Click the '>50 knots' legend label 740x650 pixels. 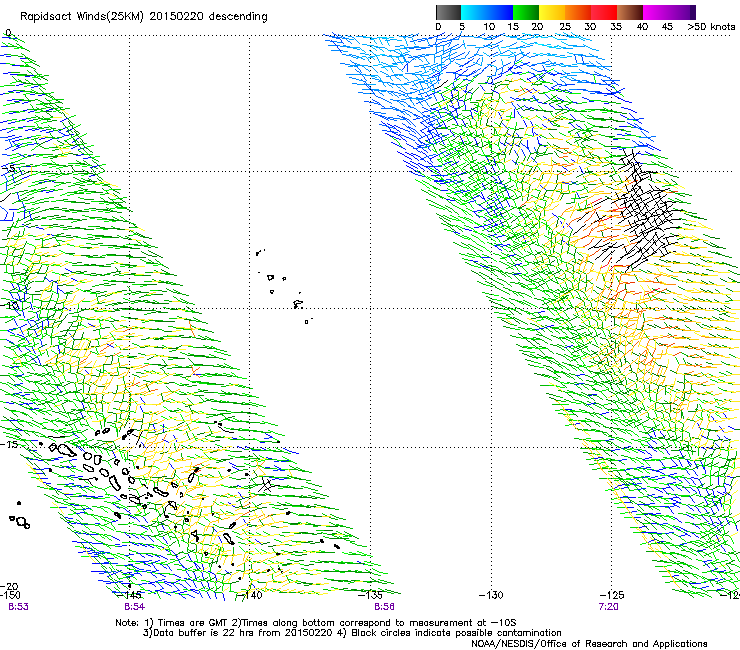[711, 27]
